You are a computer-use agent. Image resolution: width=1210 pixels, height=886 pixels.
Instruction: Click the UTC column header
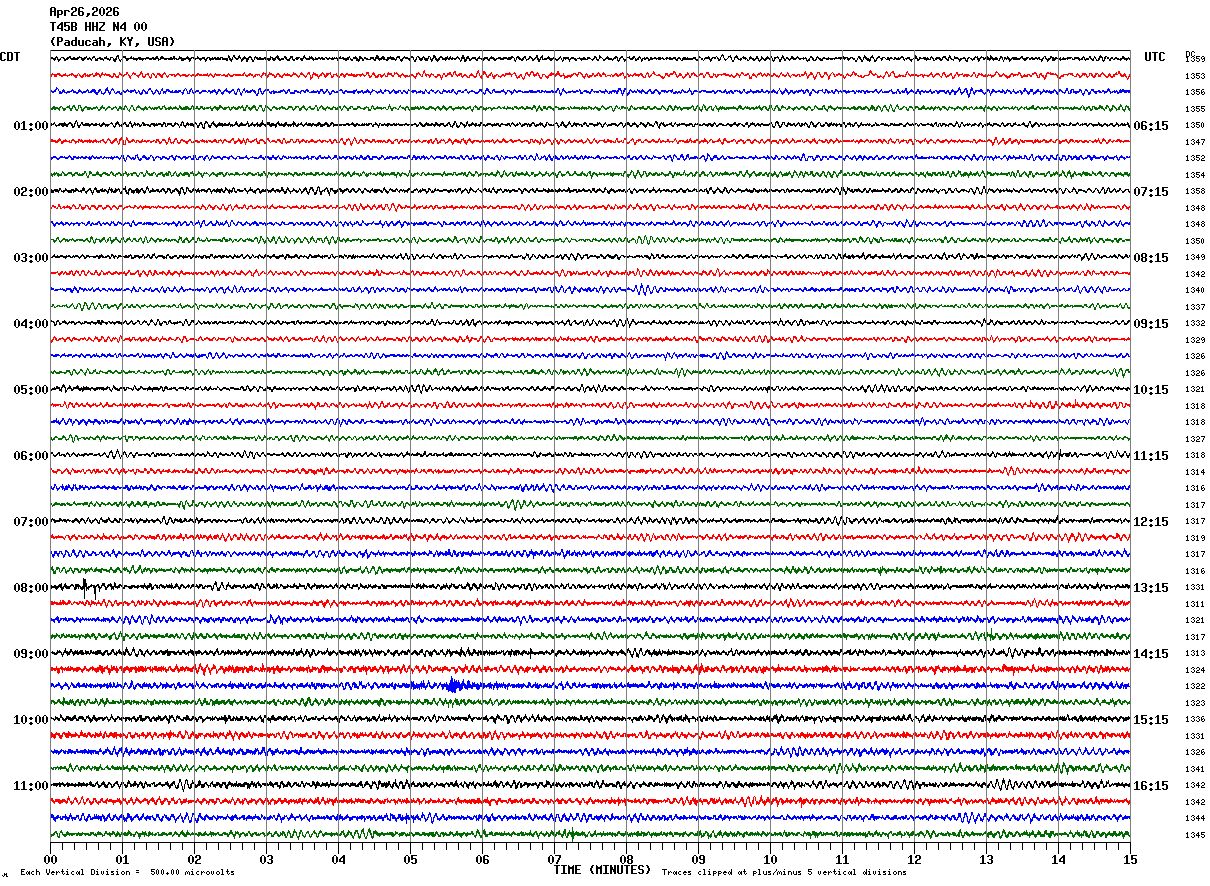[x=1155, y=57]
